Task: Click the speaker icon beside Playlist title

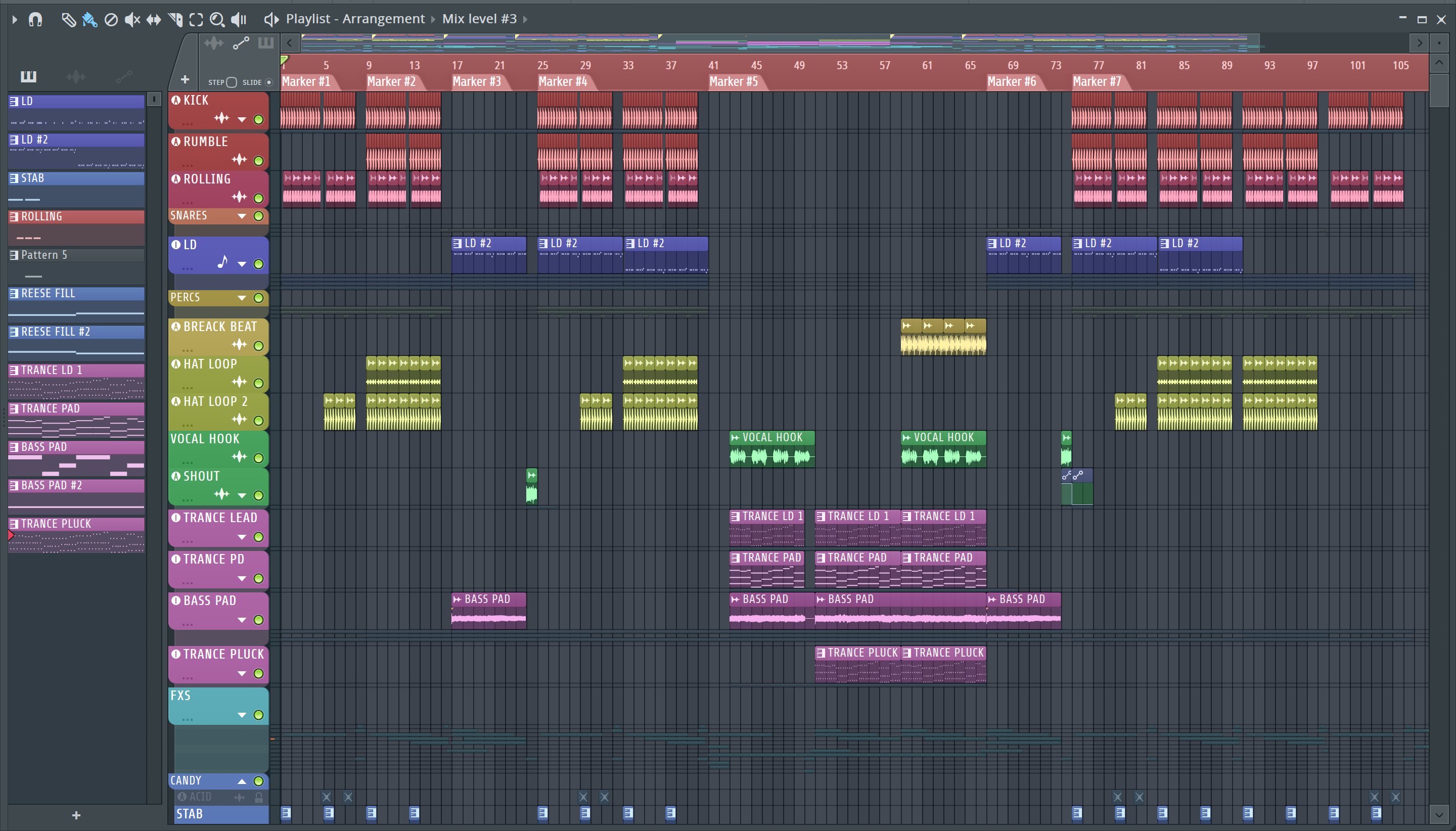Action: tap(271, 19)
